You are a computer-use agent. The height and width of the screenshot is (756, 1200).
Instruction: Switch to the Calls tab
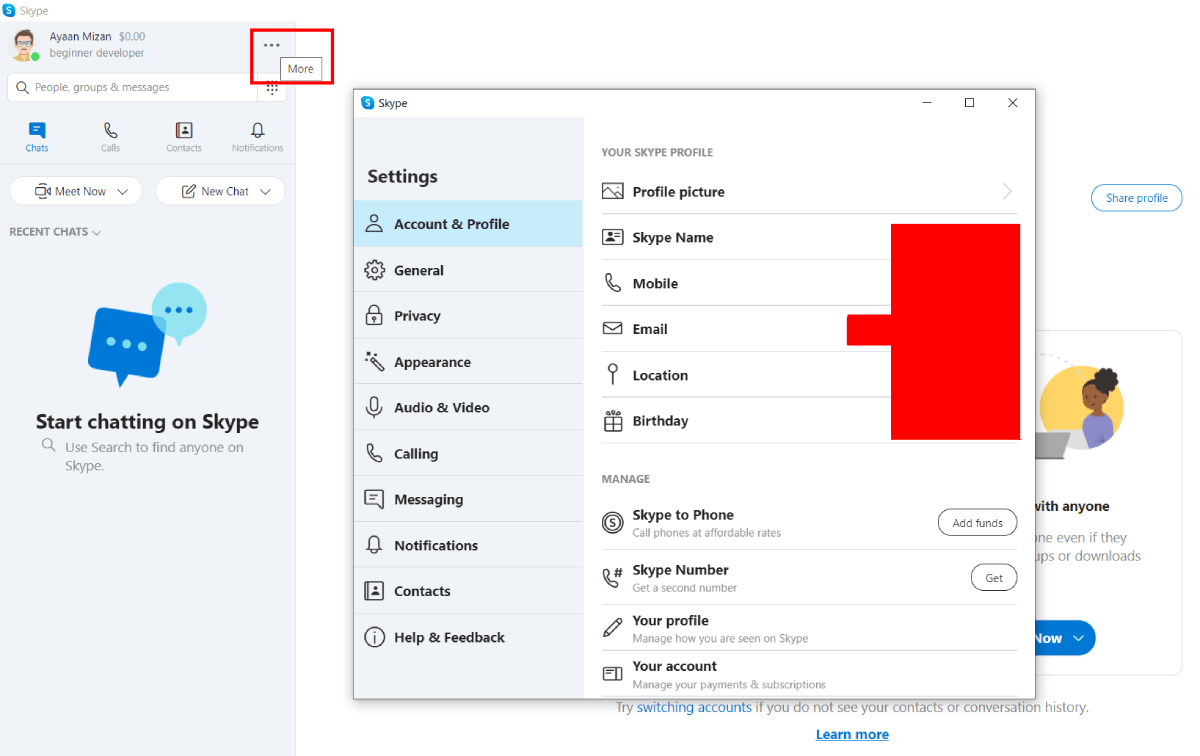tap(110, 137)
